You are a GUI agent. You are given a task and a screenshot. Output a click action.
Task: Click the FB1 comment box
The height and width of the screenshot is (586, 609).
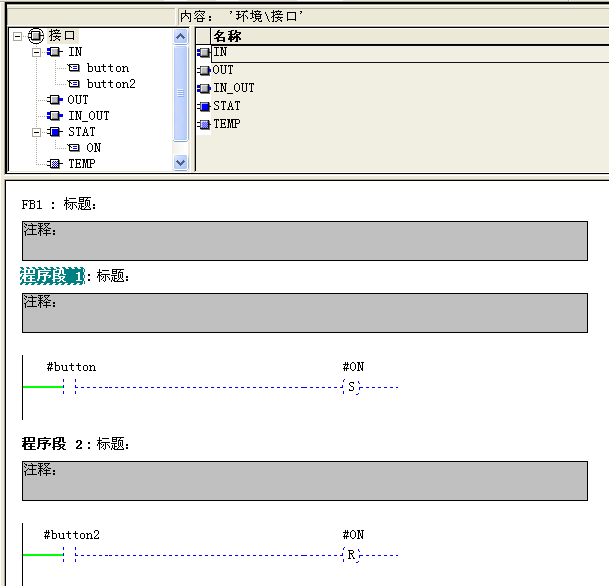click(x=304, y=241)
